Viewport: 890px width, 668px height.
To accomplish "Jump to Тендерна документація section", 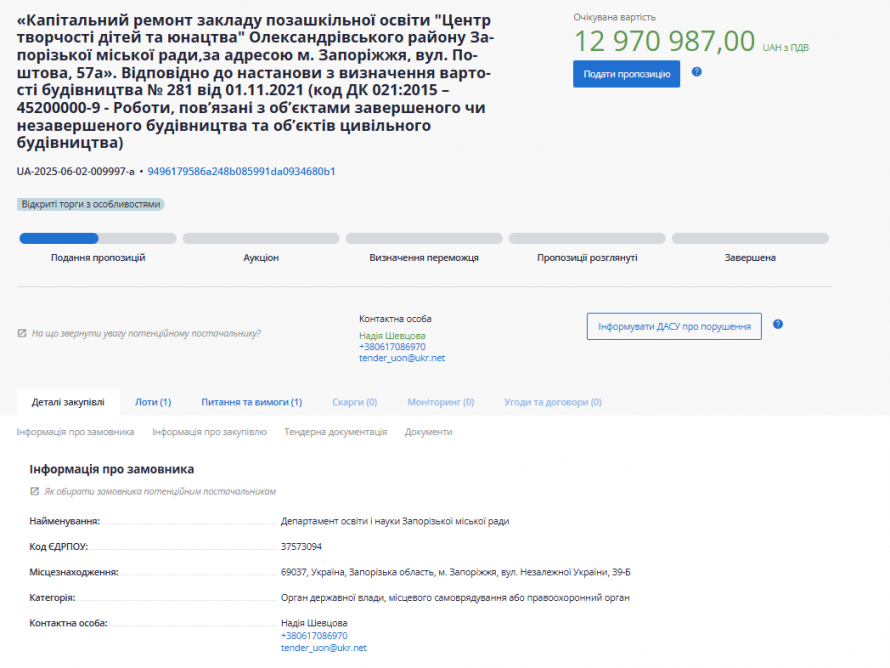I will tap(335, 432).
